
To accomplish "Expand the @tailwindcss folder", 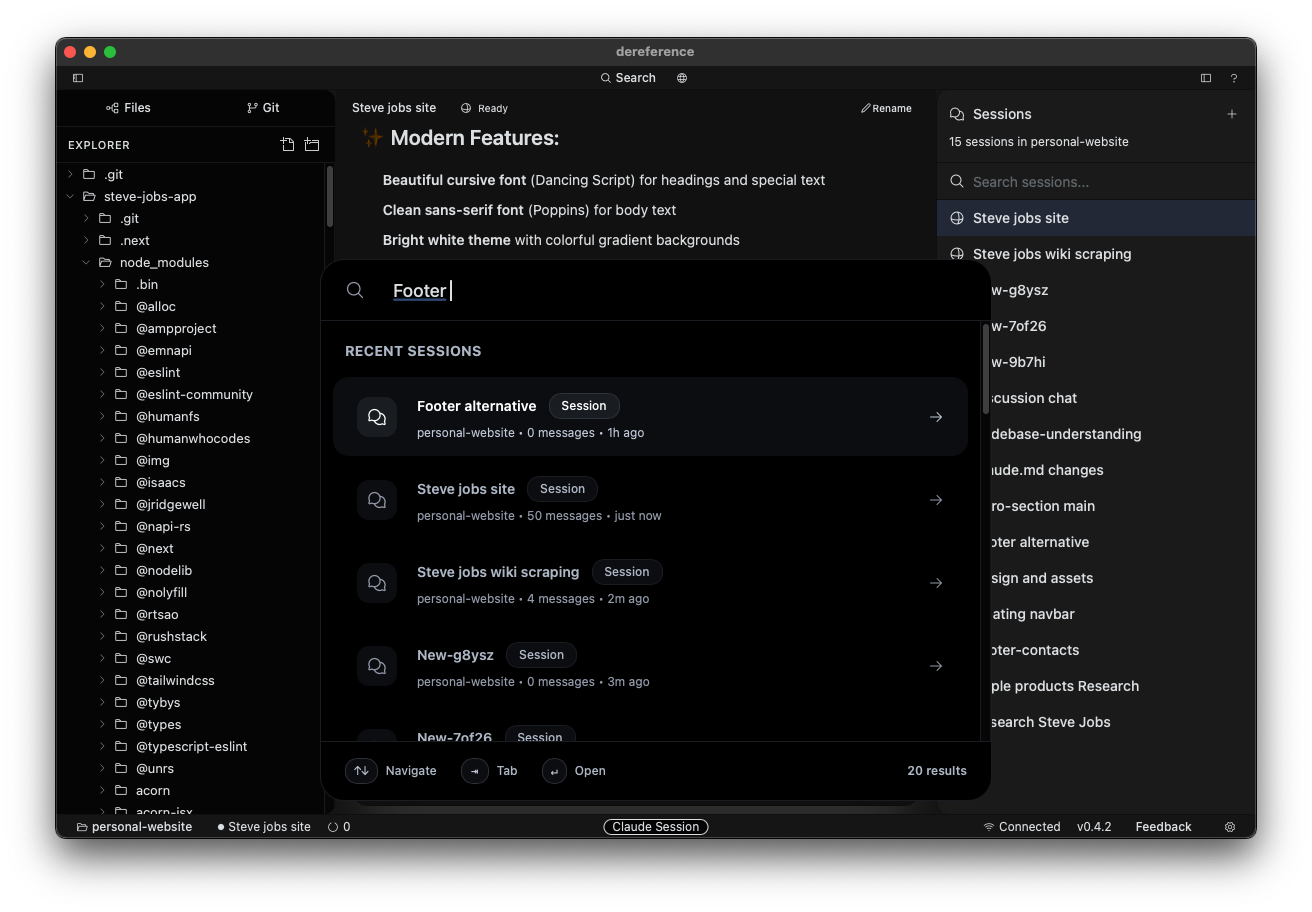I will pyautogui.click(x=103, y=680).
